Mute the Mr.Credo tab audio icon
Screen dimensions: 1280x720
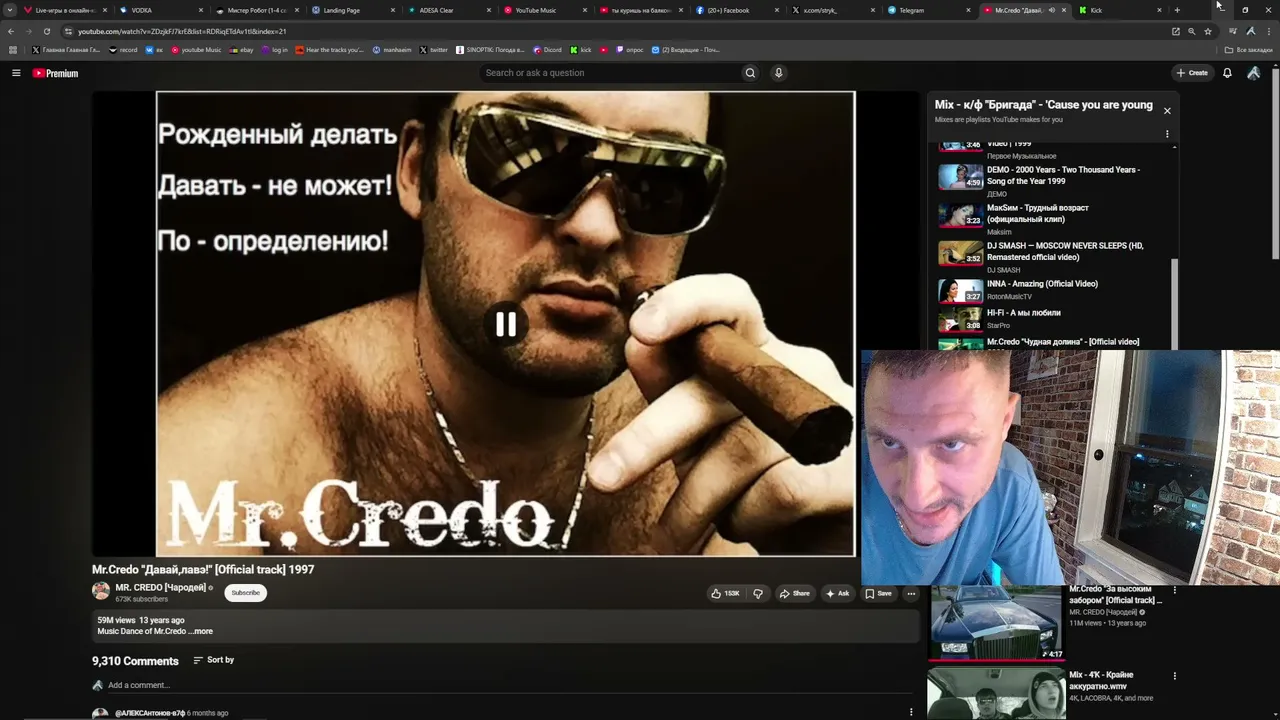click(x=1051, y=10)
